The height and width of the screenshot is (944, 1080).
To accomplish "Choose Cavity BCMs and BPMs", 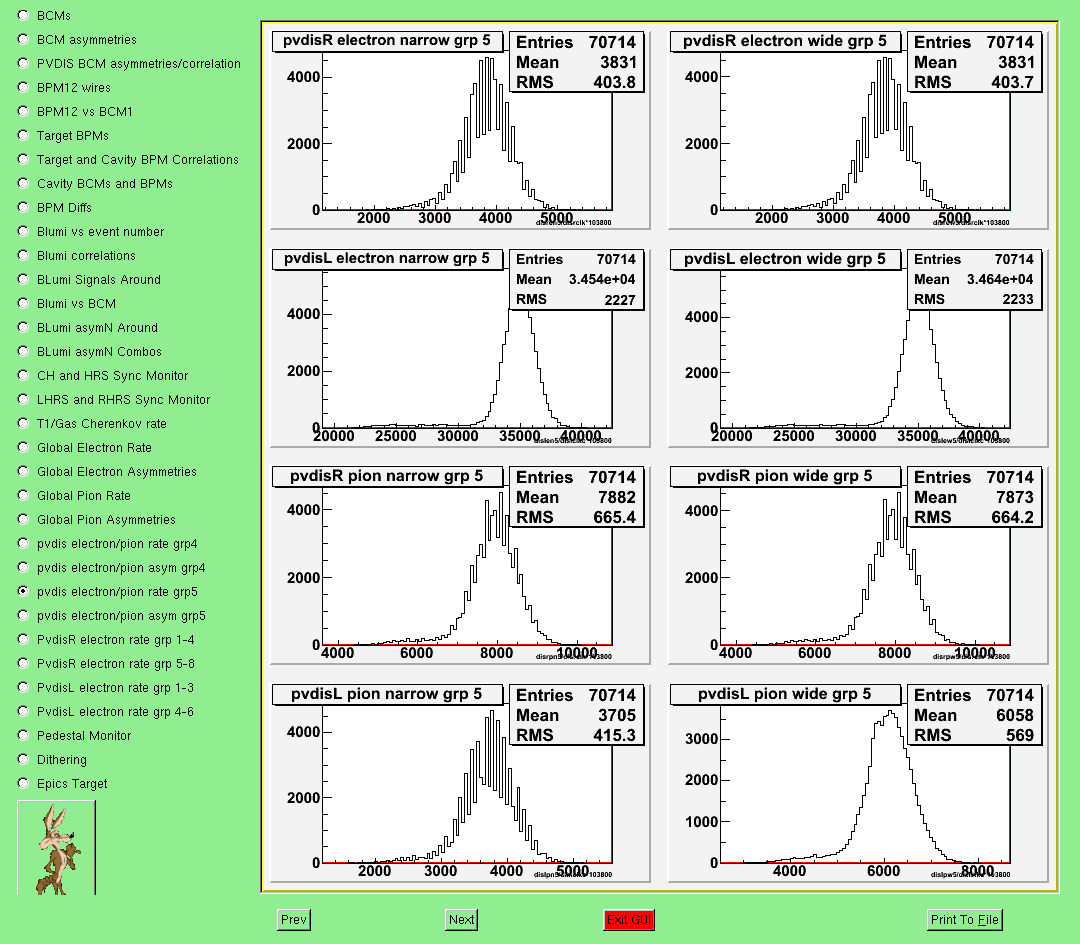I will 23,183.
